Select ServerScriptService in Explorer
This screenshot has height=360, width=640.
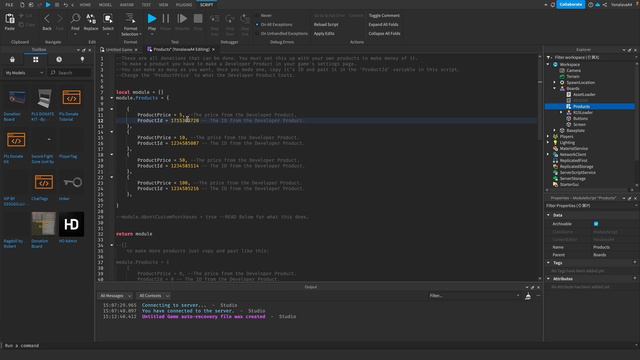pos(578,173)
